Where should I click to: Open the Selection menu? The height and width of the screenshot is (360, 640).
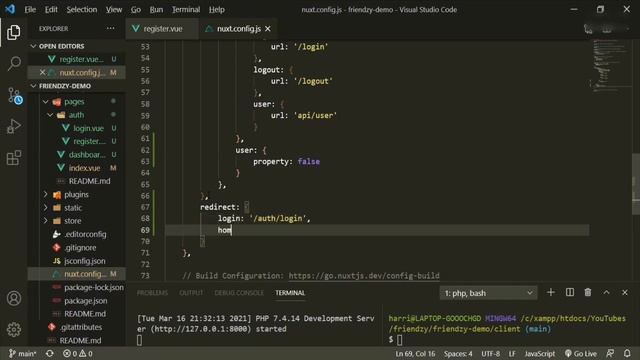[x=82, y=9]
